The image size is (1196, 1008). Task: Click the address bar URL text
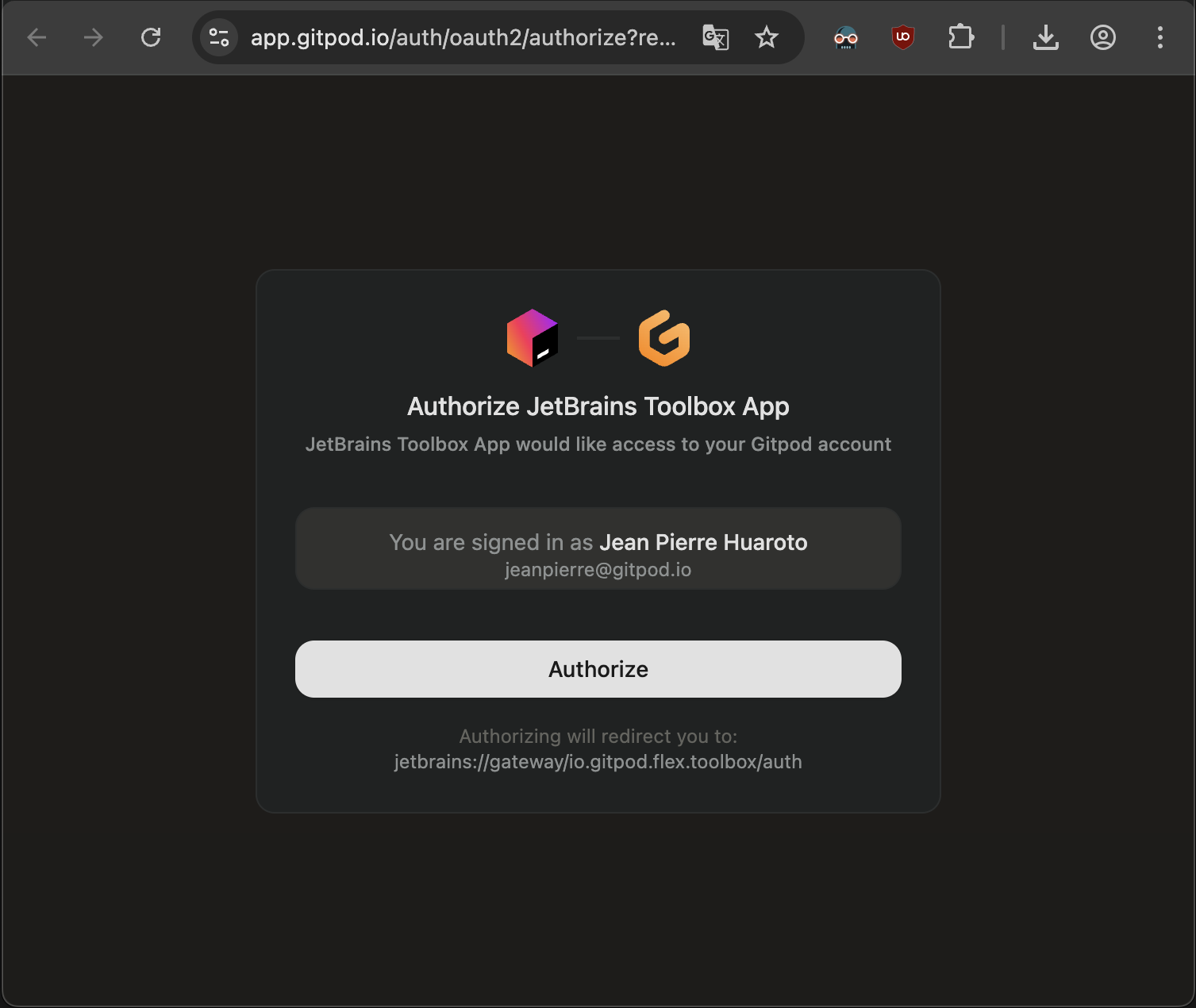coord(463,37)
